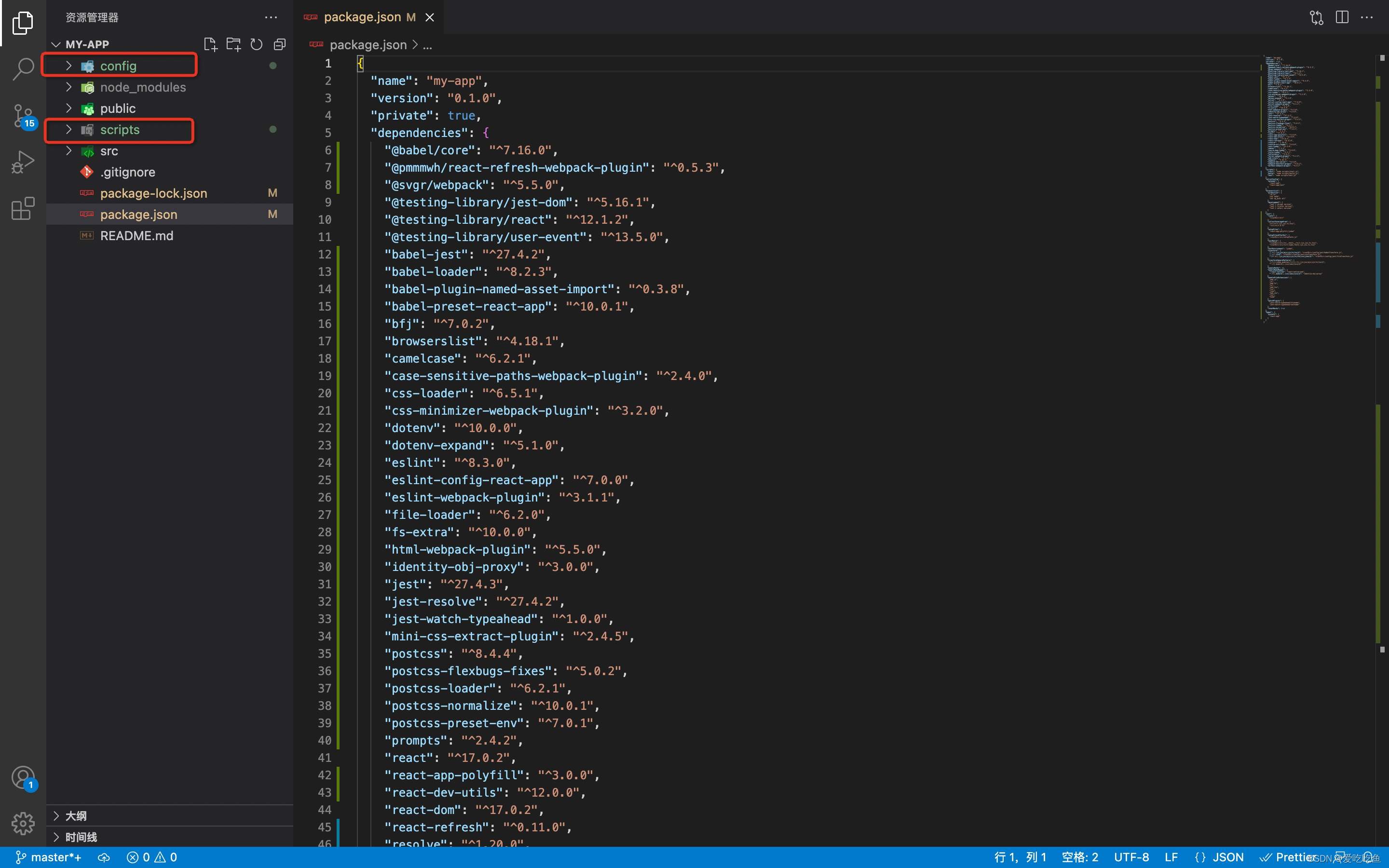The image size is (1389, 868).
Task: Collapse the MY-APP root section
Action: tap(86, 44)
